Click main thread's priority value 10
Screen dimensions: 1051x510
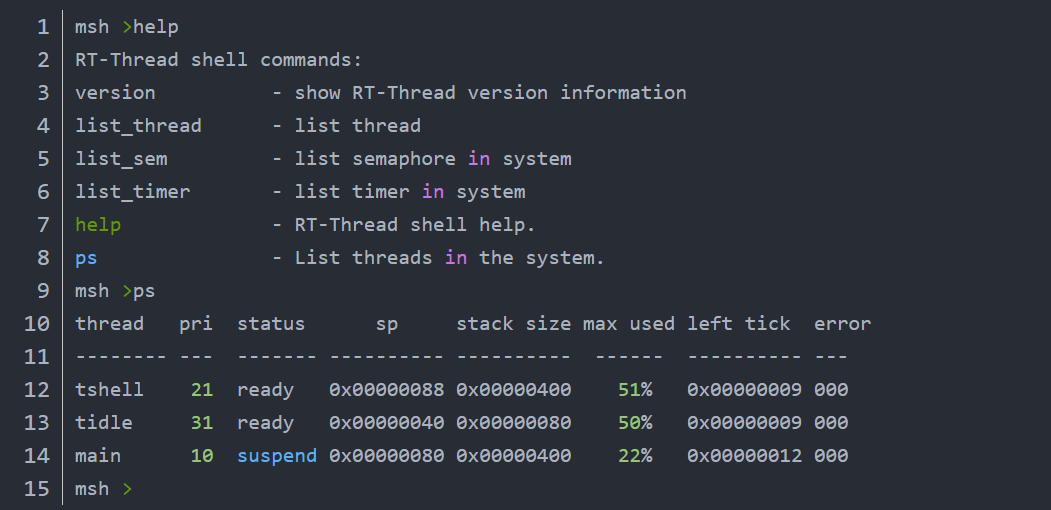click(x=202, y=456)
